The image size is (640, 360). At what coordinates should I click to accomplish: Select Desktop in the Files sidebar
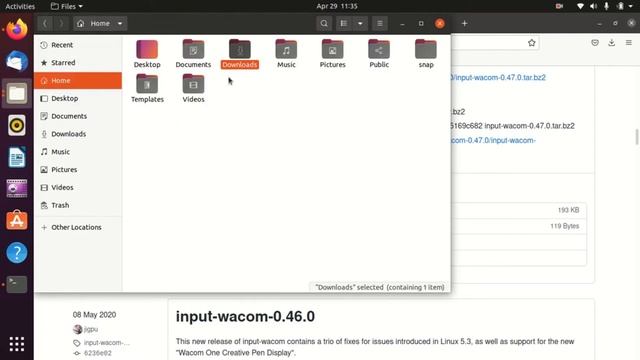(x=78, y=98)
